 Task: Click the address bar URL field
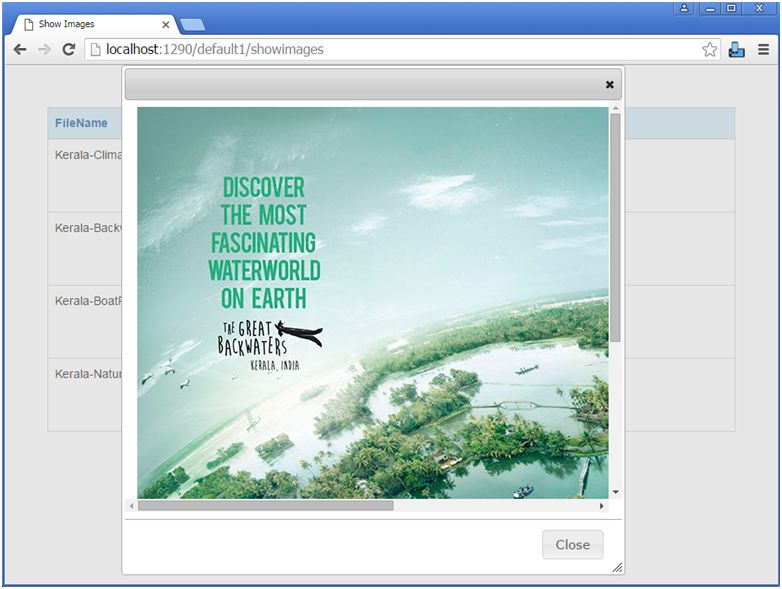[403, 49]
